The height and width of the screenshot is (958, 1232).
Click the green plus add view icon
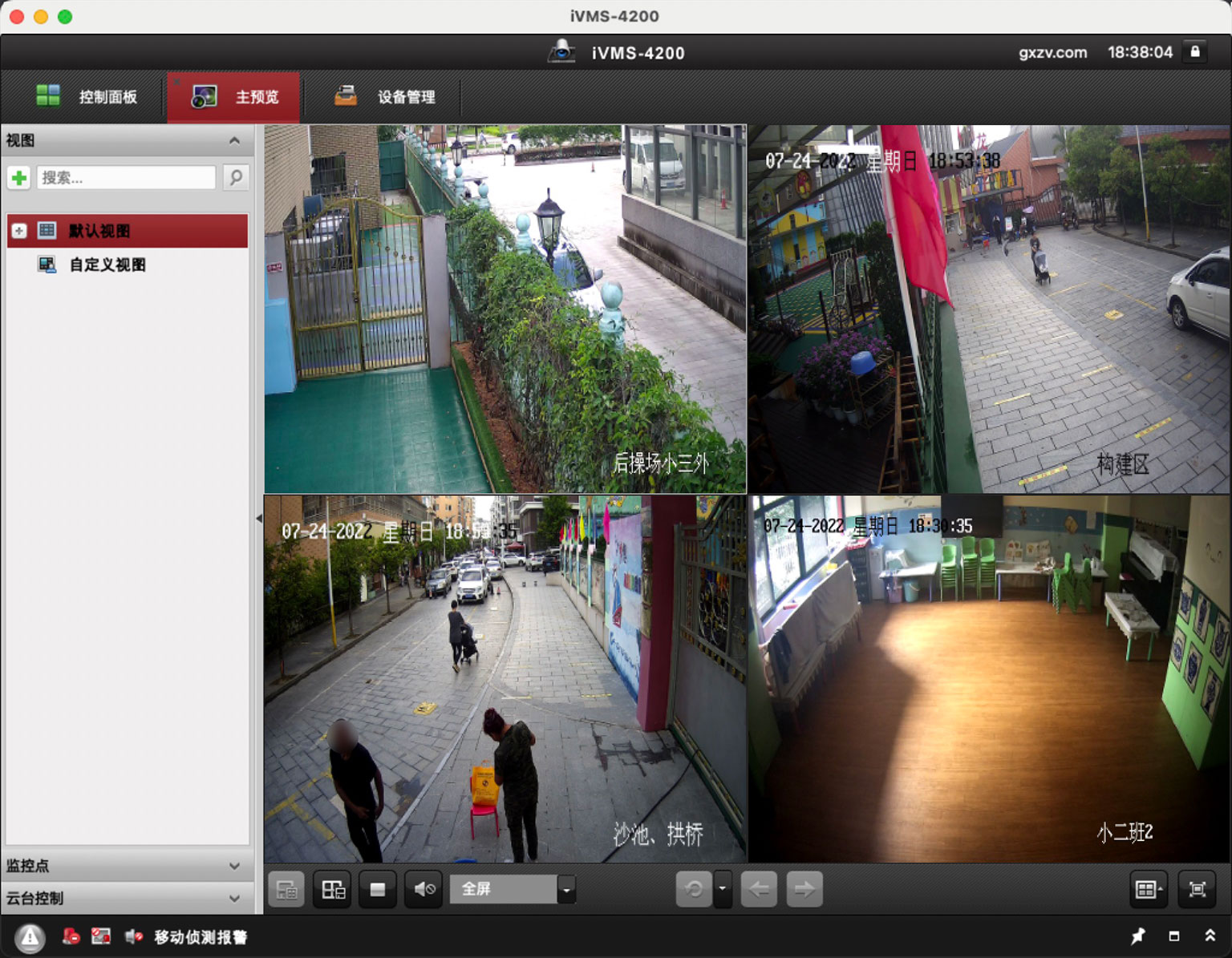click(19, 177)
